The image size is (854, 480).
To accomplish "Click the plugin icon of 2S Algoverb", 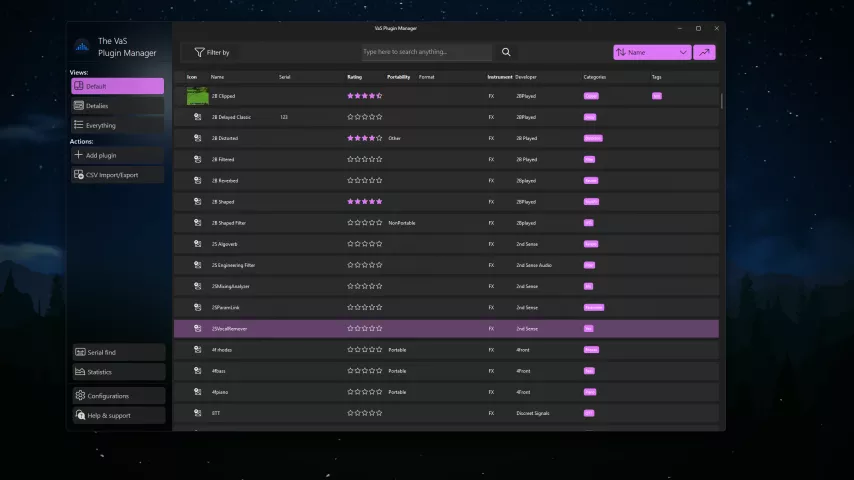I will click(198, 244).
